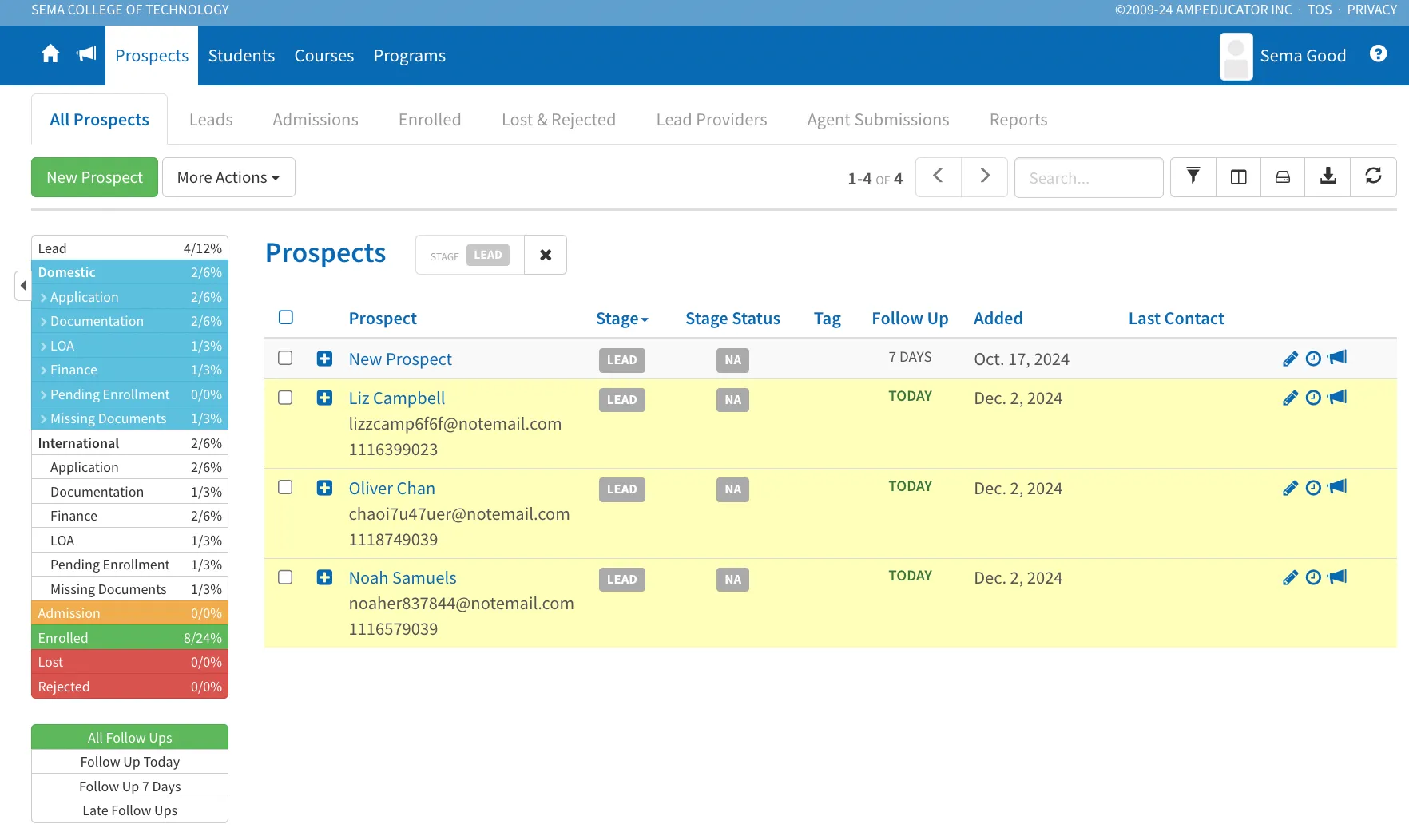Sort by the Stage column dropdown
The width and height of the screenshot is (1409, 840).
coord(621,319)
